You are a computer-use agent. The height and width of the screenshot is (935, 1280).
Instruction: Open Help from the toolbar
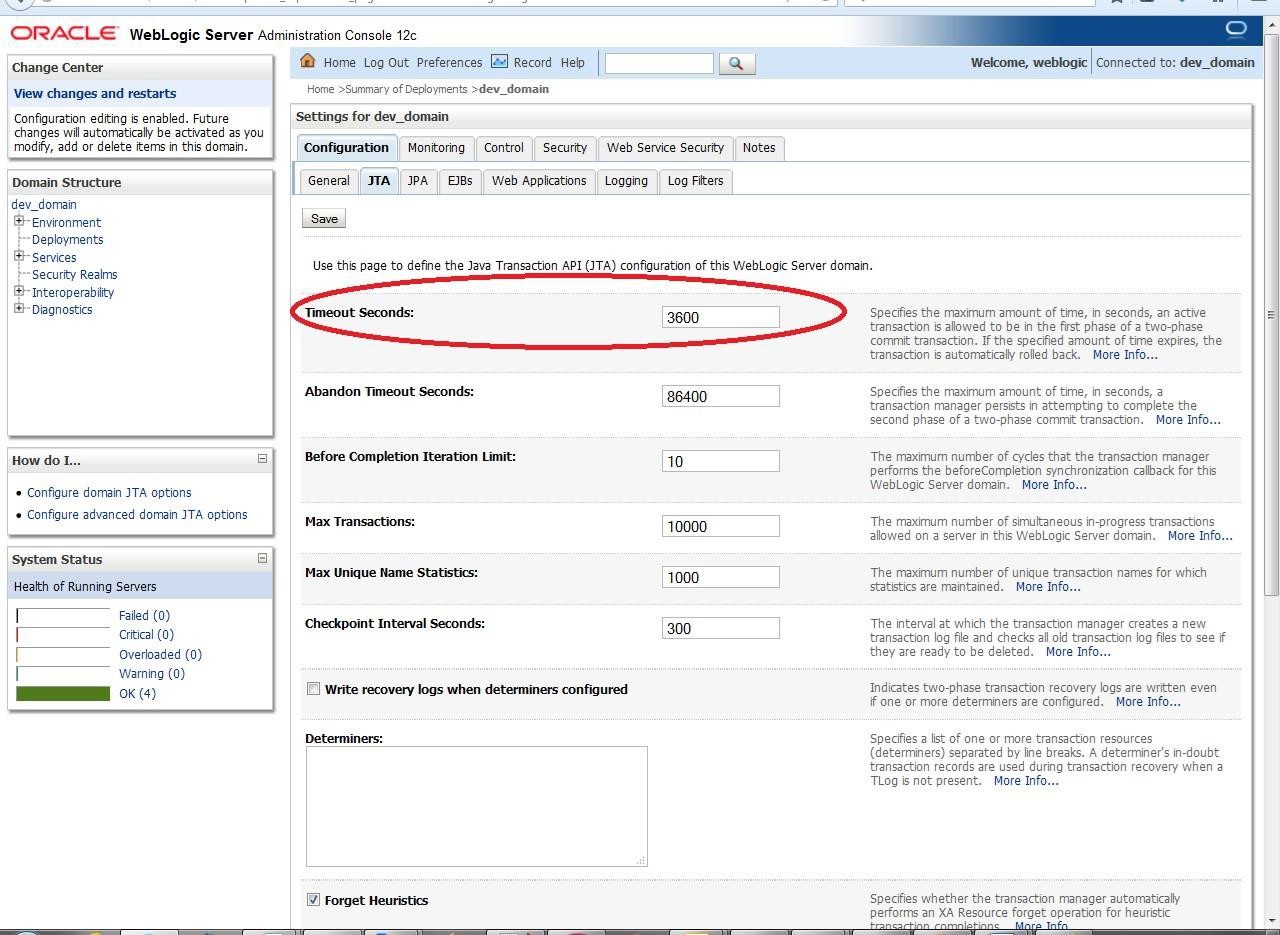point(573,63)
